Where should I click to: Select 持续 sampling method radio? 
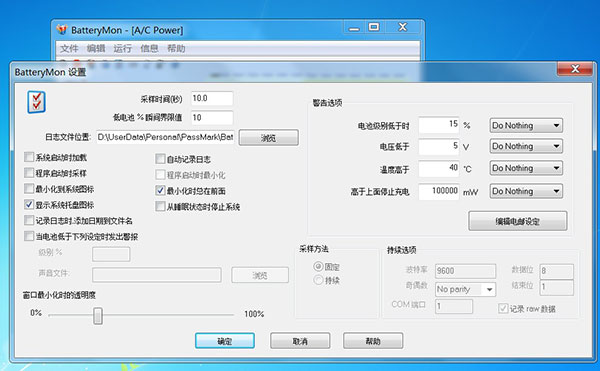click(x=318, y=280)
